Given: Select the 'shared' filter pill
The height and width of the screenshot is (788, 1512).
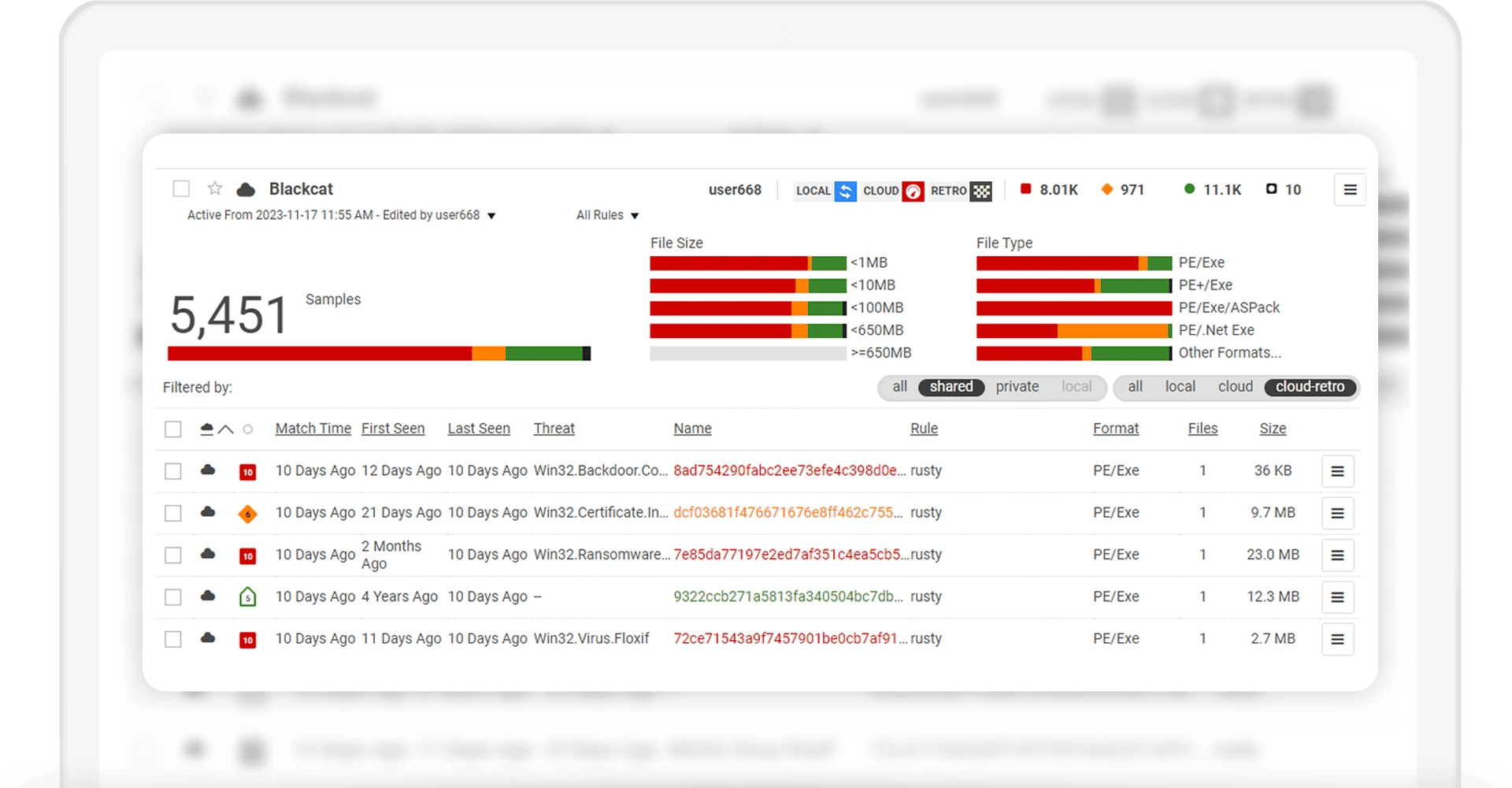Looking at the screenshot, I should point(951,387).
